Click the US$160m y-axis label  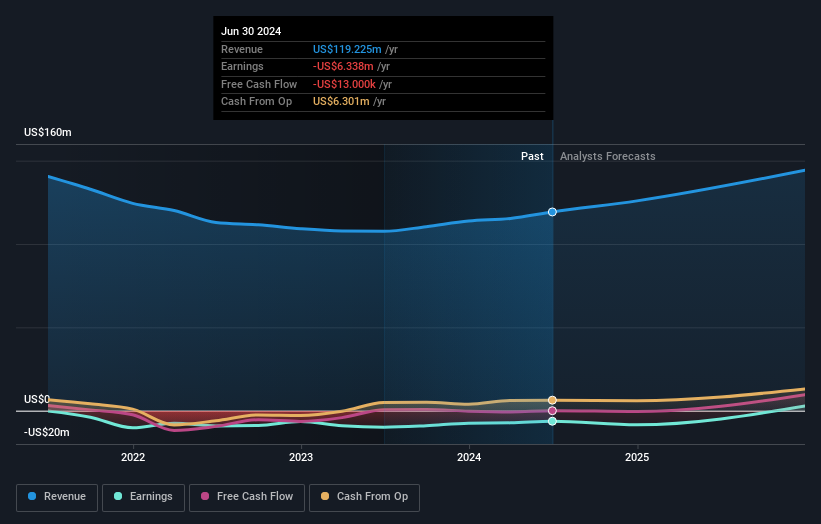point(48,132)
